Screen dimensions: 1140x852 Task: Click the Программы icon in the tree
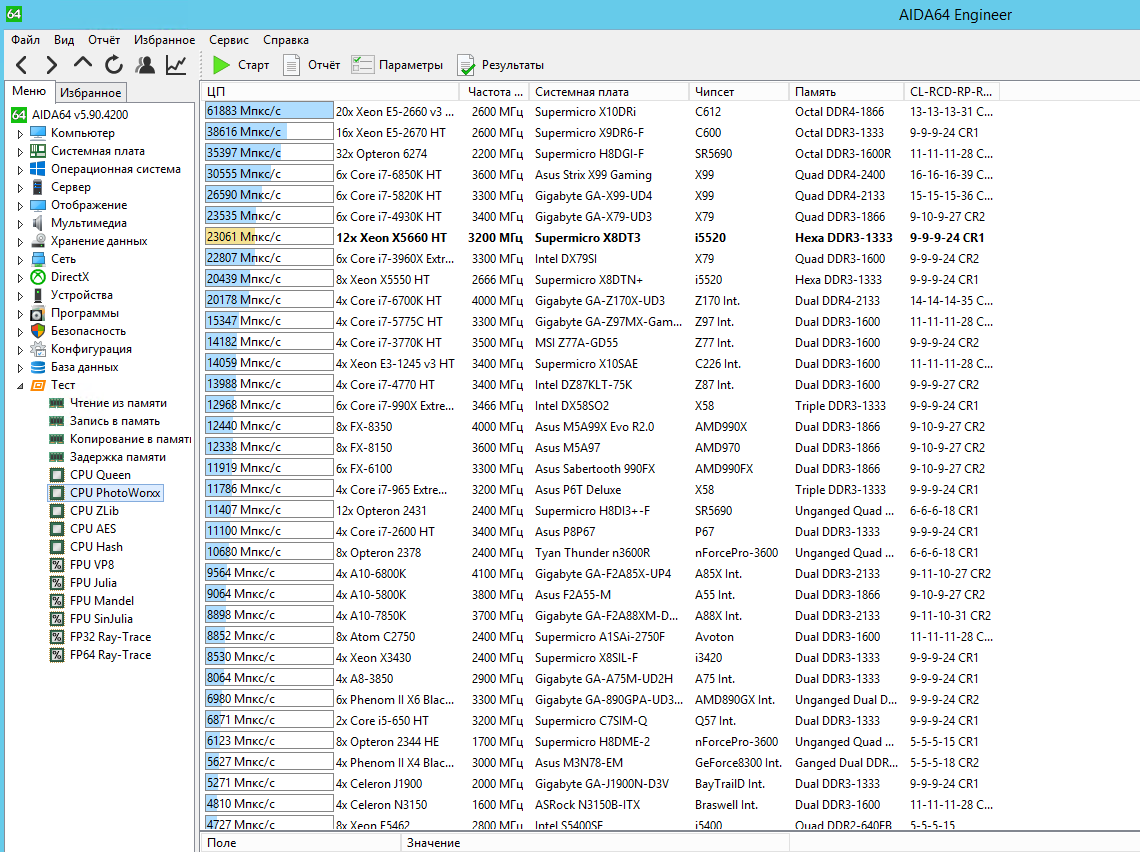[x=38, y=313]
